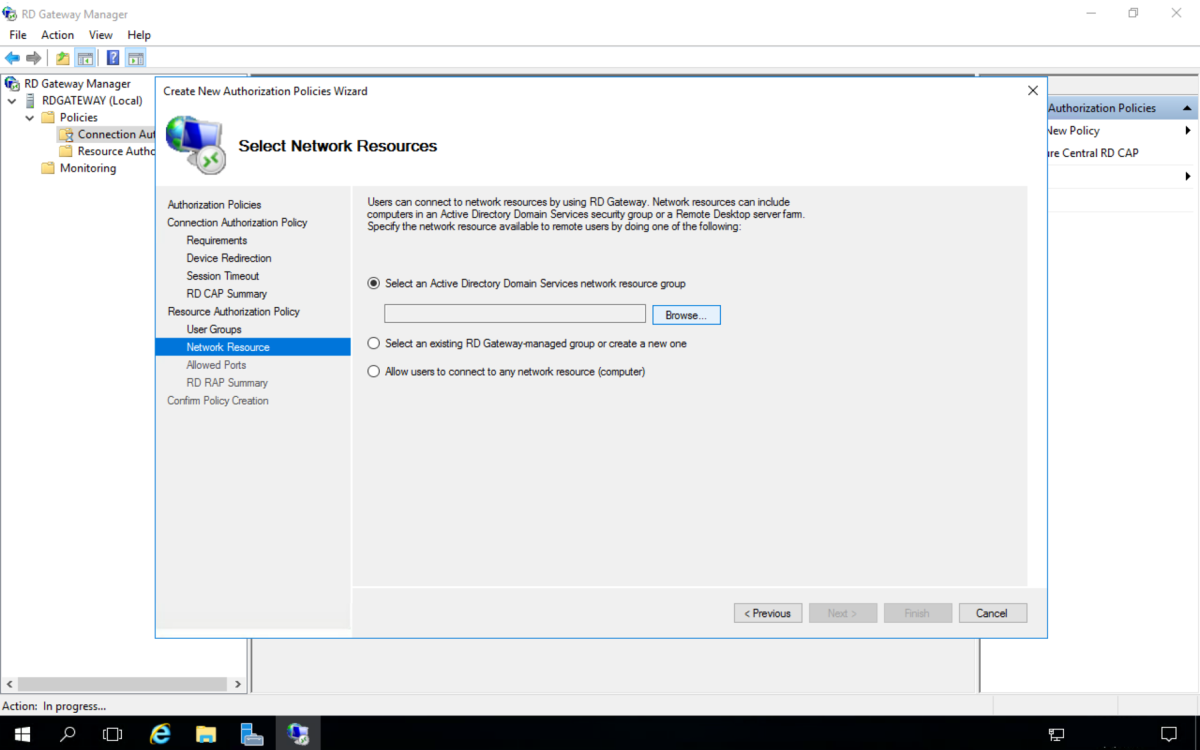This screenshot has height=750, width=1200.
Task: Click the Previous button in the wizard
Action: click(767, 612)
